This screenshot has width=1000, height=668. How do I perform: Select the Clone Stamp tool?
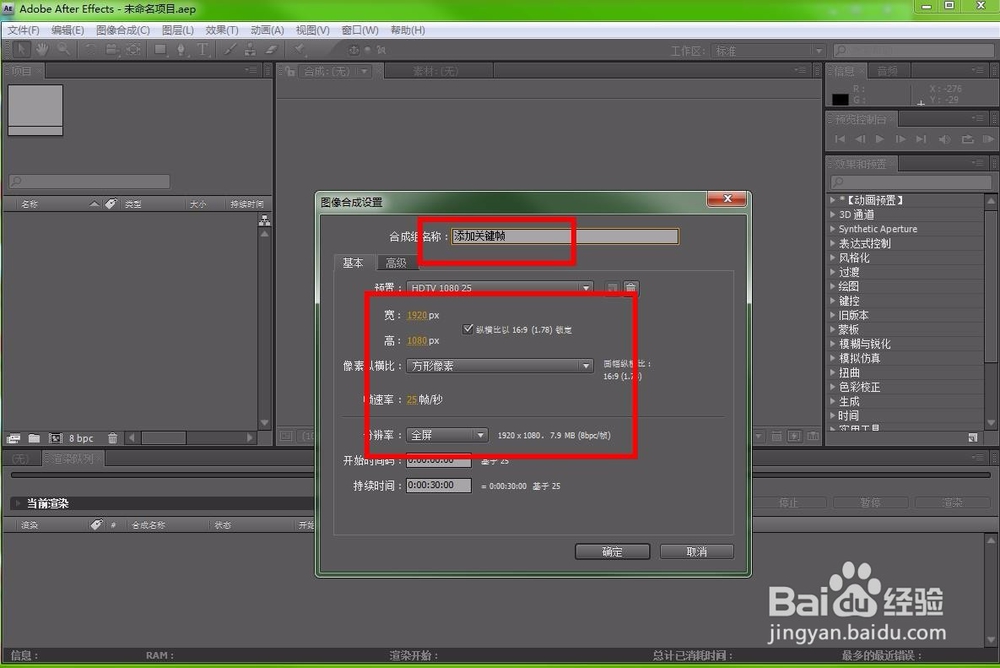tap(251, 49)
